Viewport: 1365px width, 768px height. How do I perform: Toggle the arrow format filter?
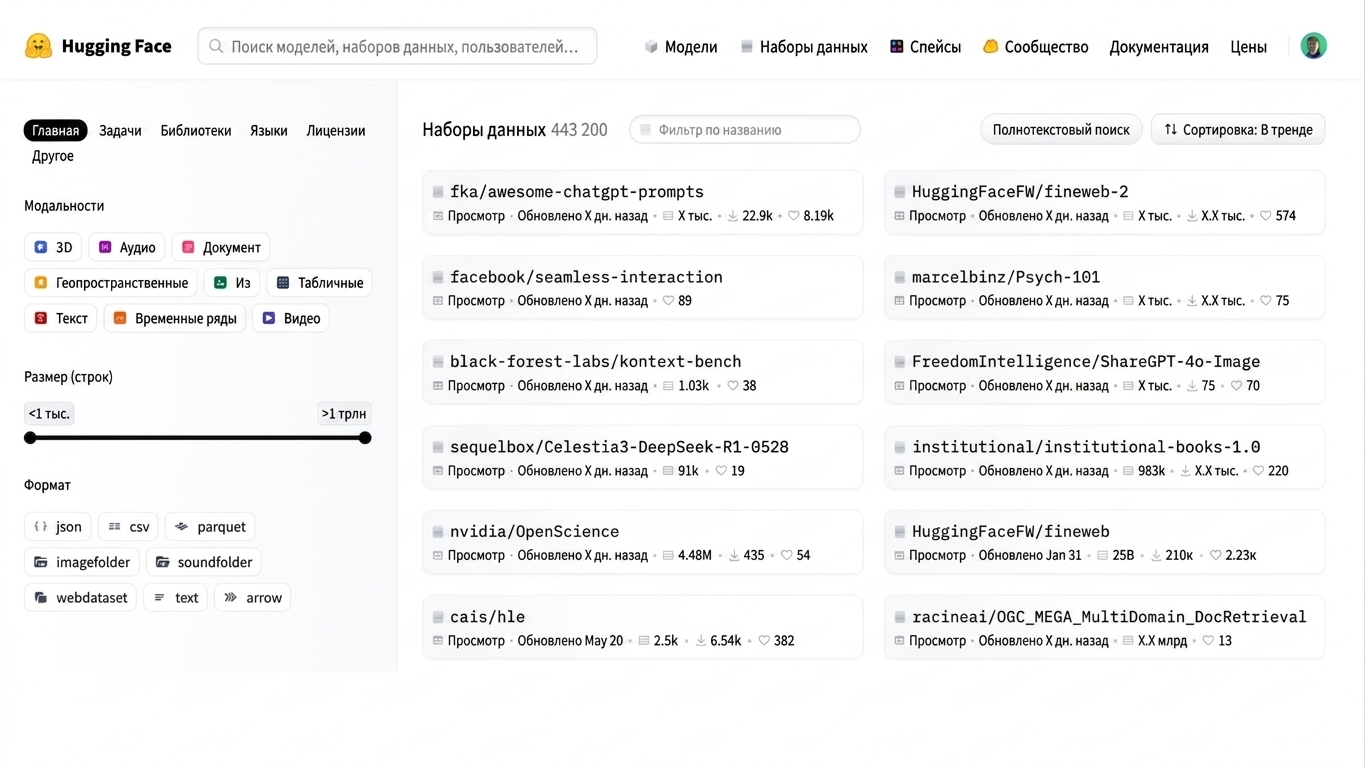(x=252, y=597)
